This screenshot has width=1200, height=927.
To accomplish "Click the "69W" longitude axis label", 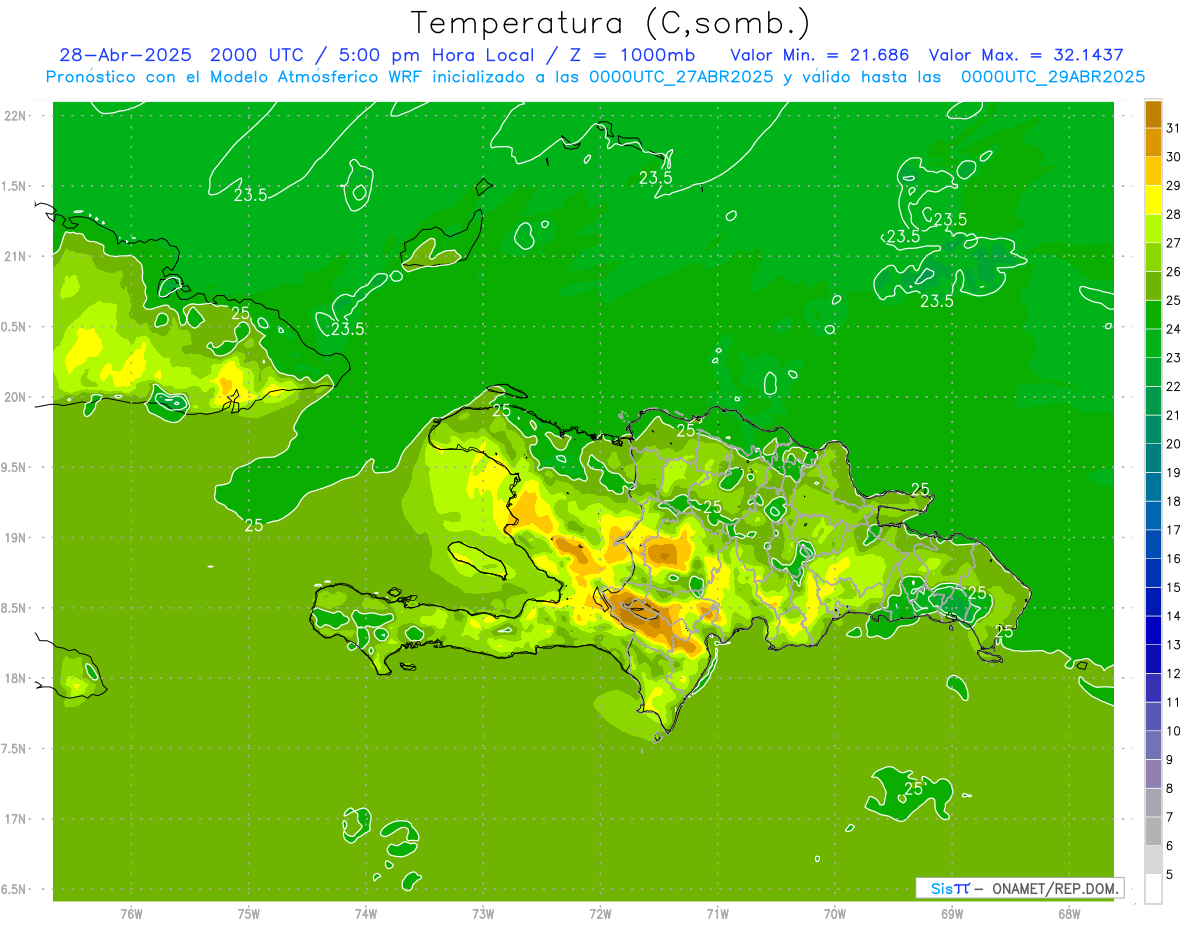I will [952, 913].
